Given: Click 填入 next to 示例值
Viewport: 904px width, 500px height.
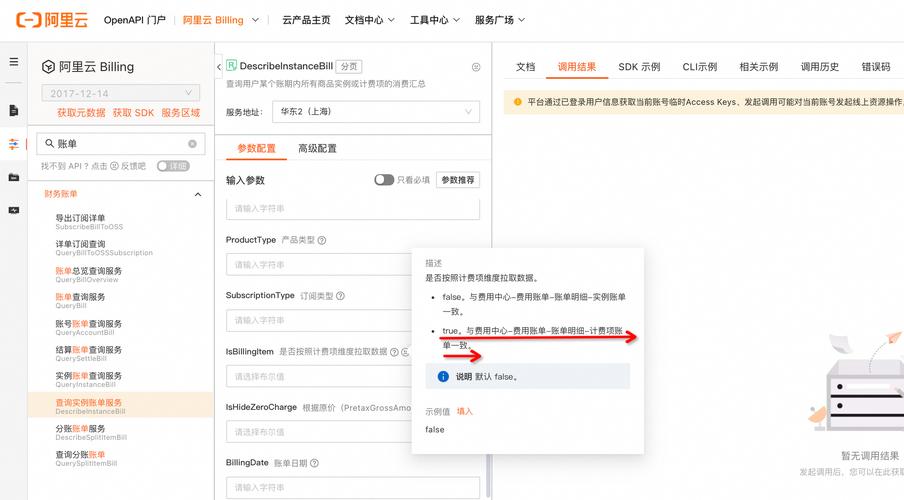Looking at the screenshot, I should pos(465,412).
